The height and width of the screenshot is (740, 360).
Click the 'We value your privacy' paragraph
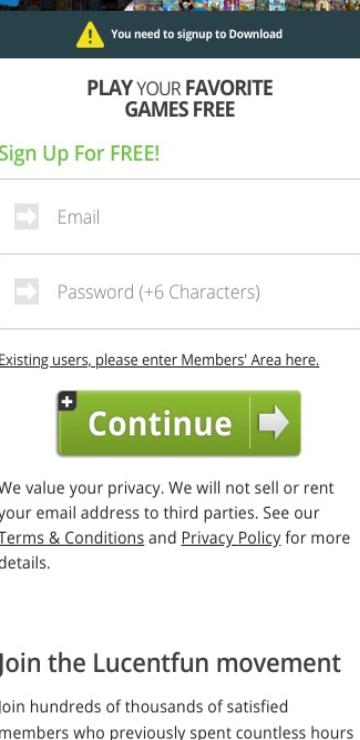click(x=175, y=525)
